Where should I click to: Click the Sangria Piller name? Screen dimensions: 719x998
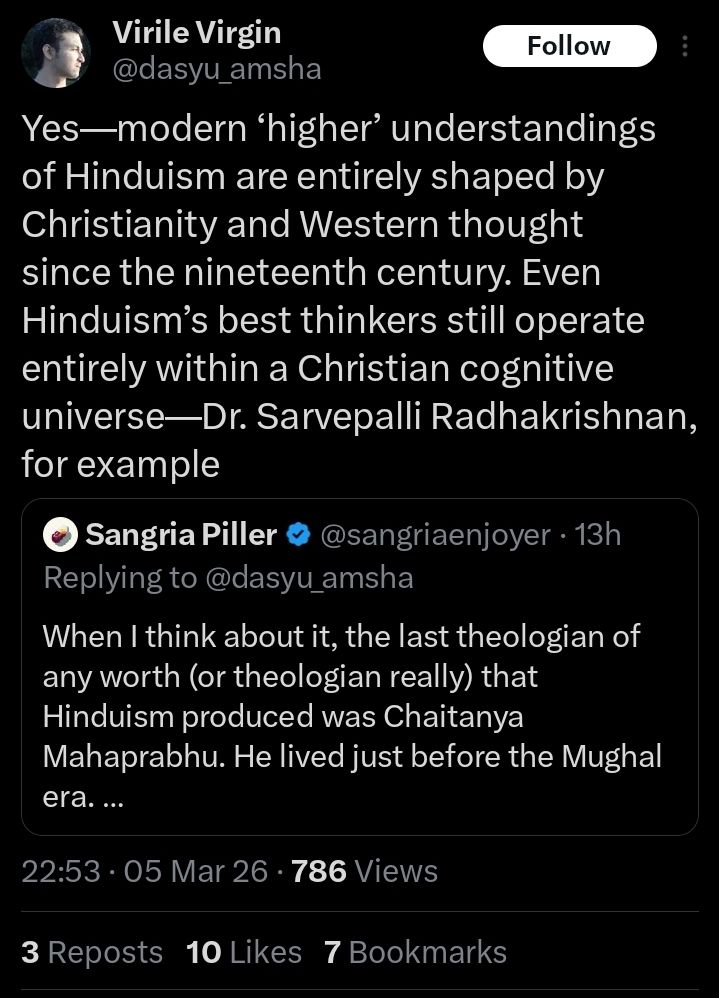(x=181, y=535)
